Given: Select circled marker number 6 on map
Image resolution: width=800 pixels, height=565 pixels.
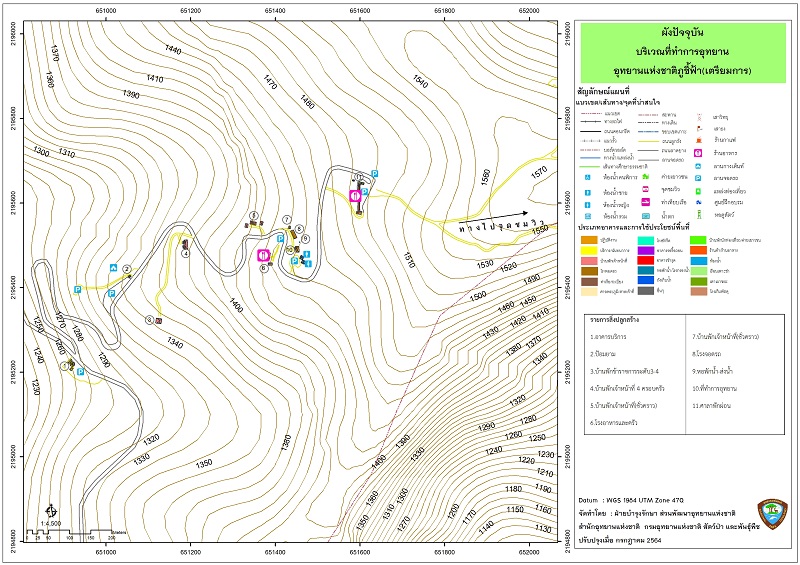Looking at the screenshot, I should tap(264, 268).
